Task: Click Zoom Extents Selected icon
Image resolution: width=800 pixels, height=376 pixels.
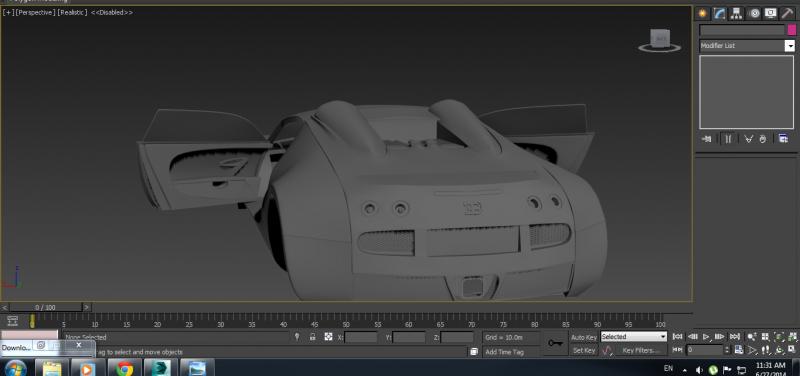Action: coord(779,337)
